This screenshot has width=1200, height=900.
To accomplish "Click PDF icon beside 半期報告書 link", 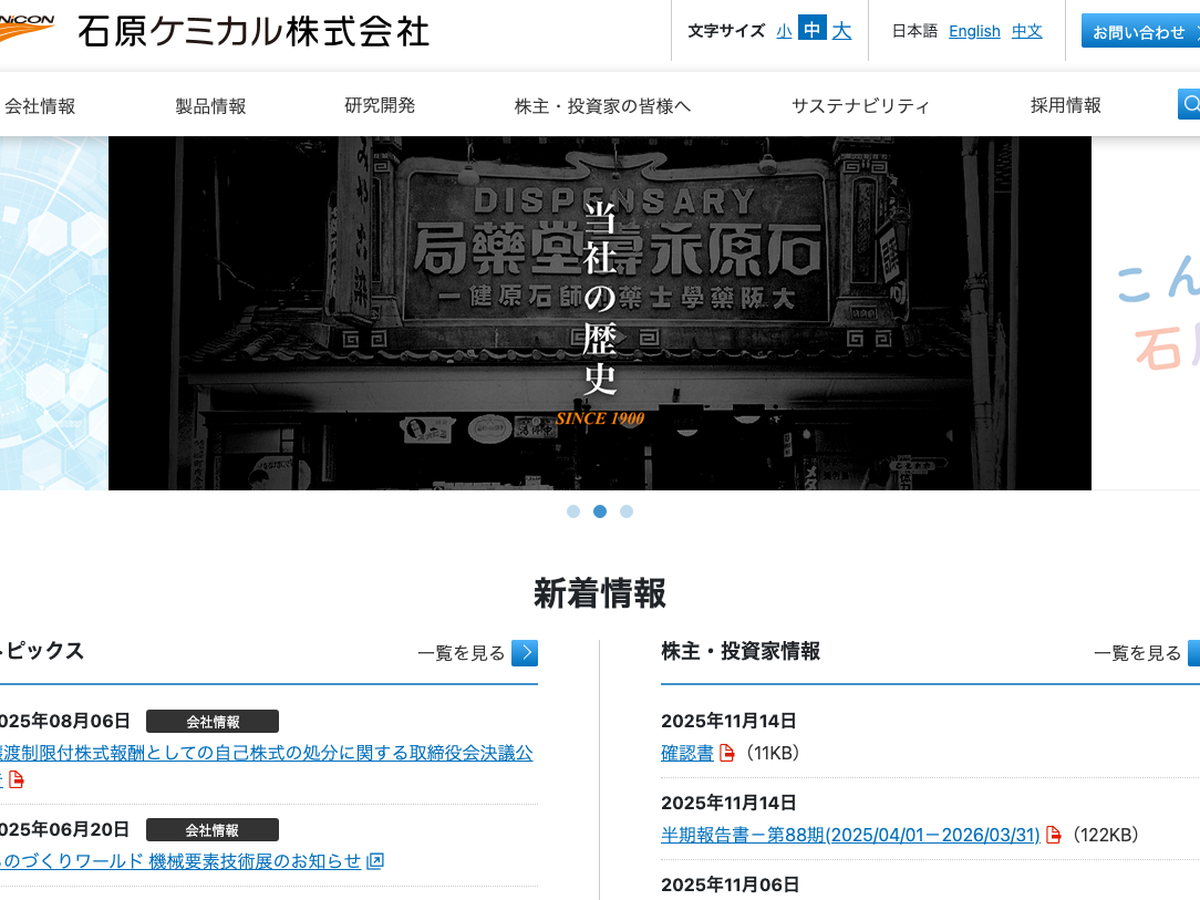I will tap(1053, 835).
